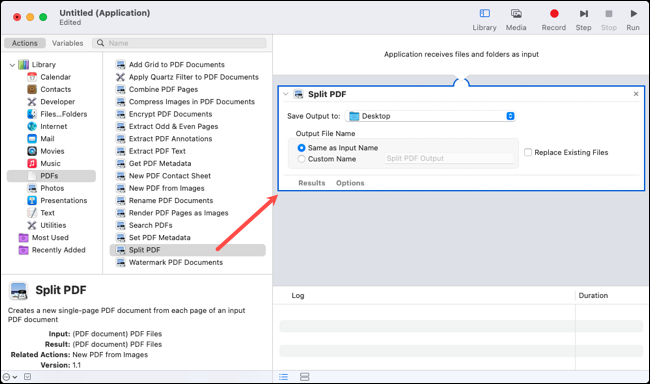The image size is (650, 384).
Task: Show Options of Split PDF action
Action: [350, 183]
